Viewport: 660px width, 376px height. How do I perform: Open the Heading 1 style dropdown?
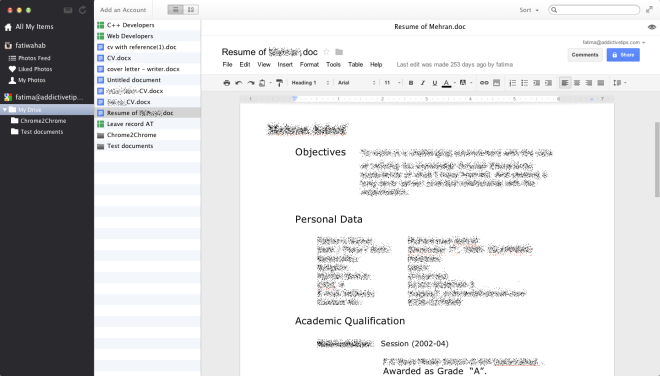[x=310, y=83]
